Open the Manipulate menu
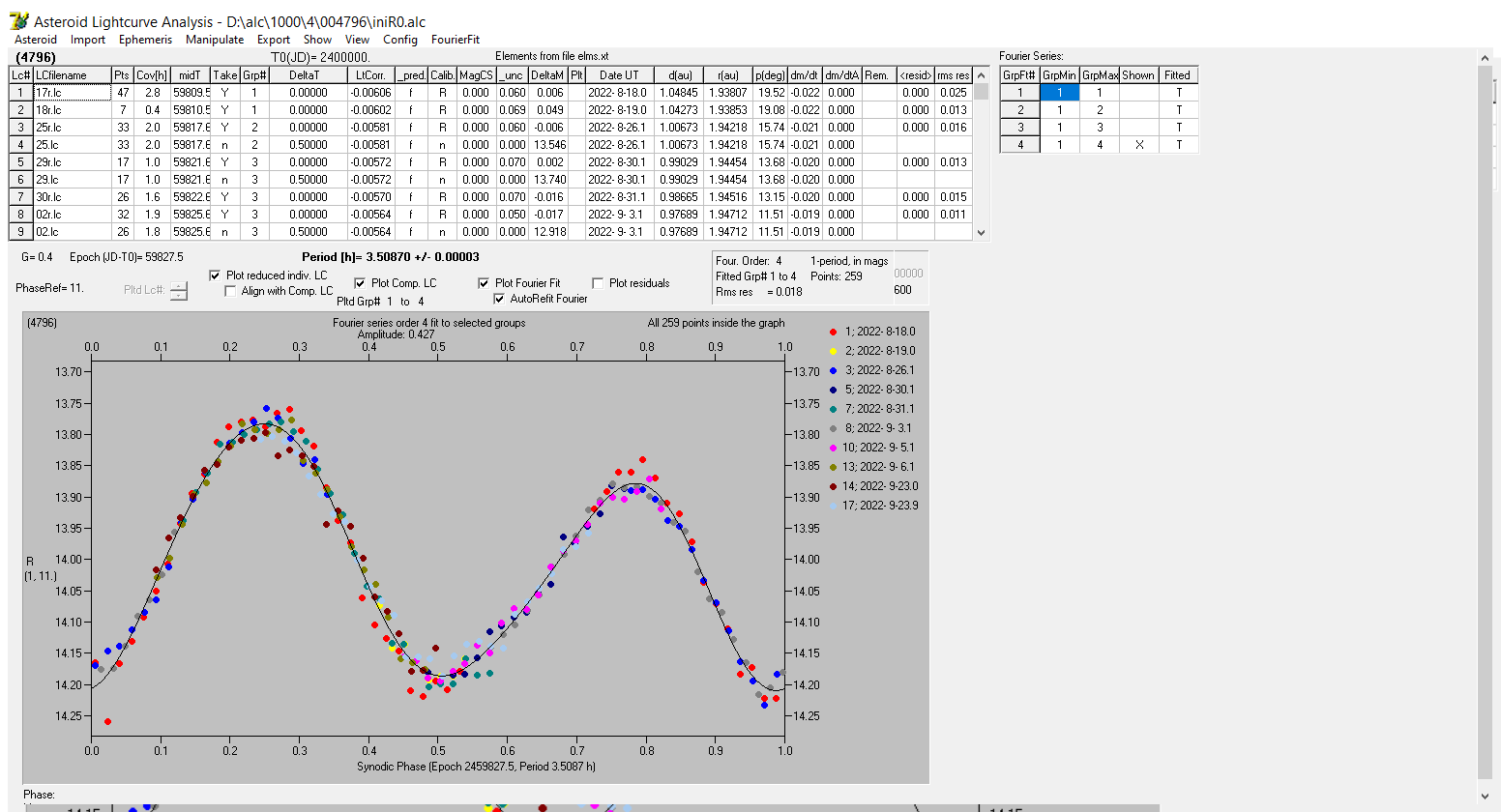Viewport: 1501px width, 812px height. click(x=215, y=40)
